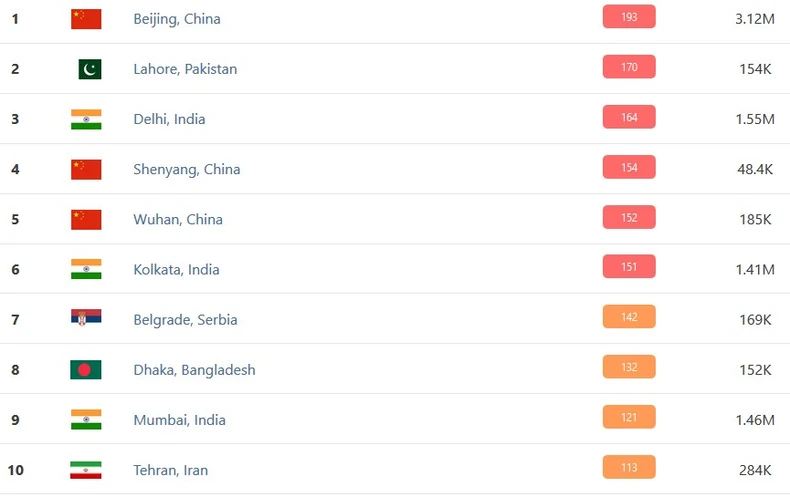Screen dimensions: 790x497
Task: Click the orange 142 AQI badge
Action: click(x=629, y=317)
